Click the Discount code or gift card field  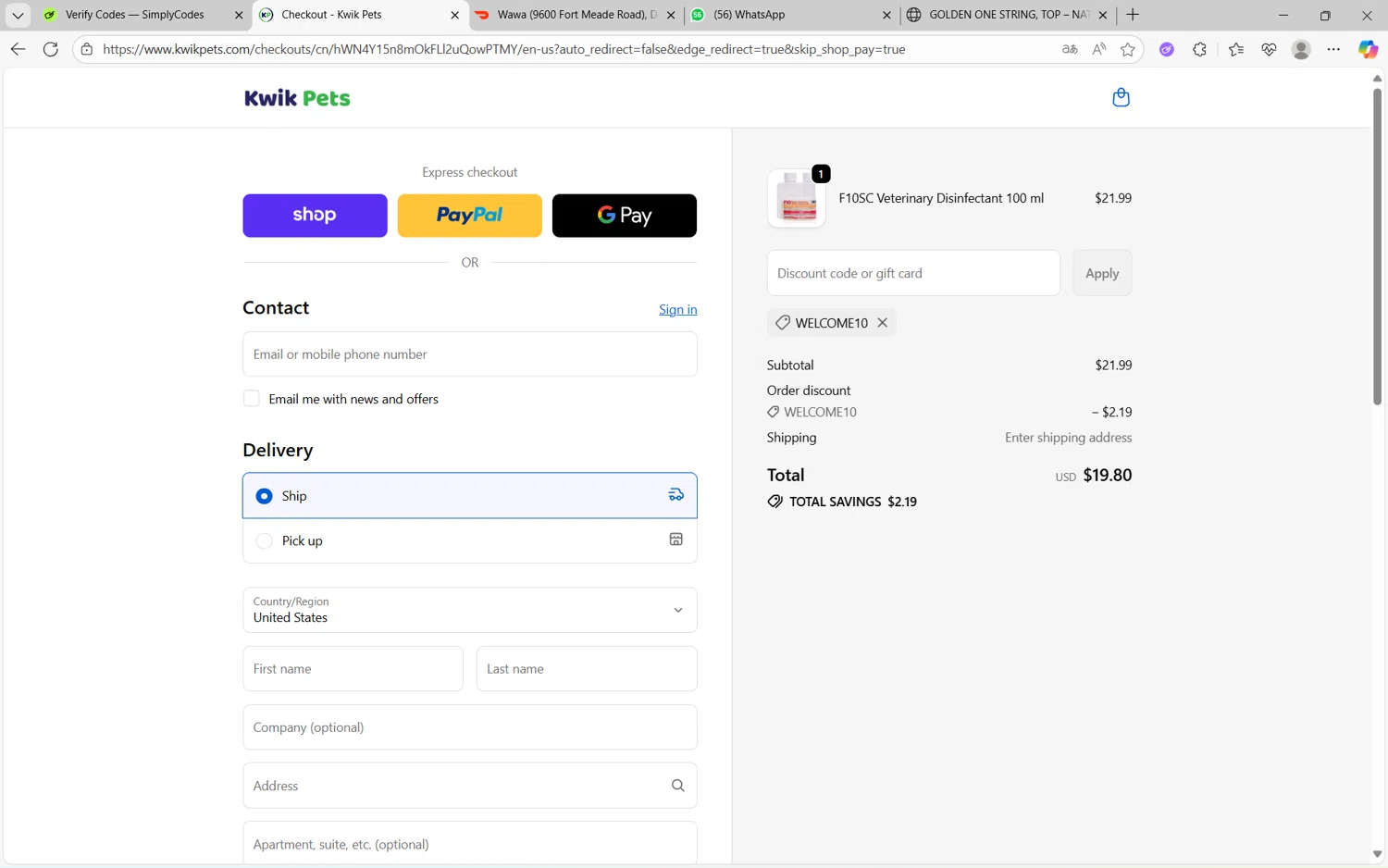click(913, 273)
